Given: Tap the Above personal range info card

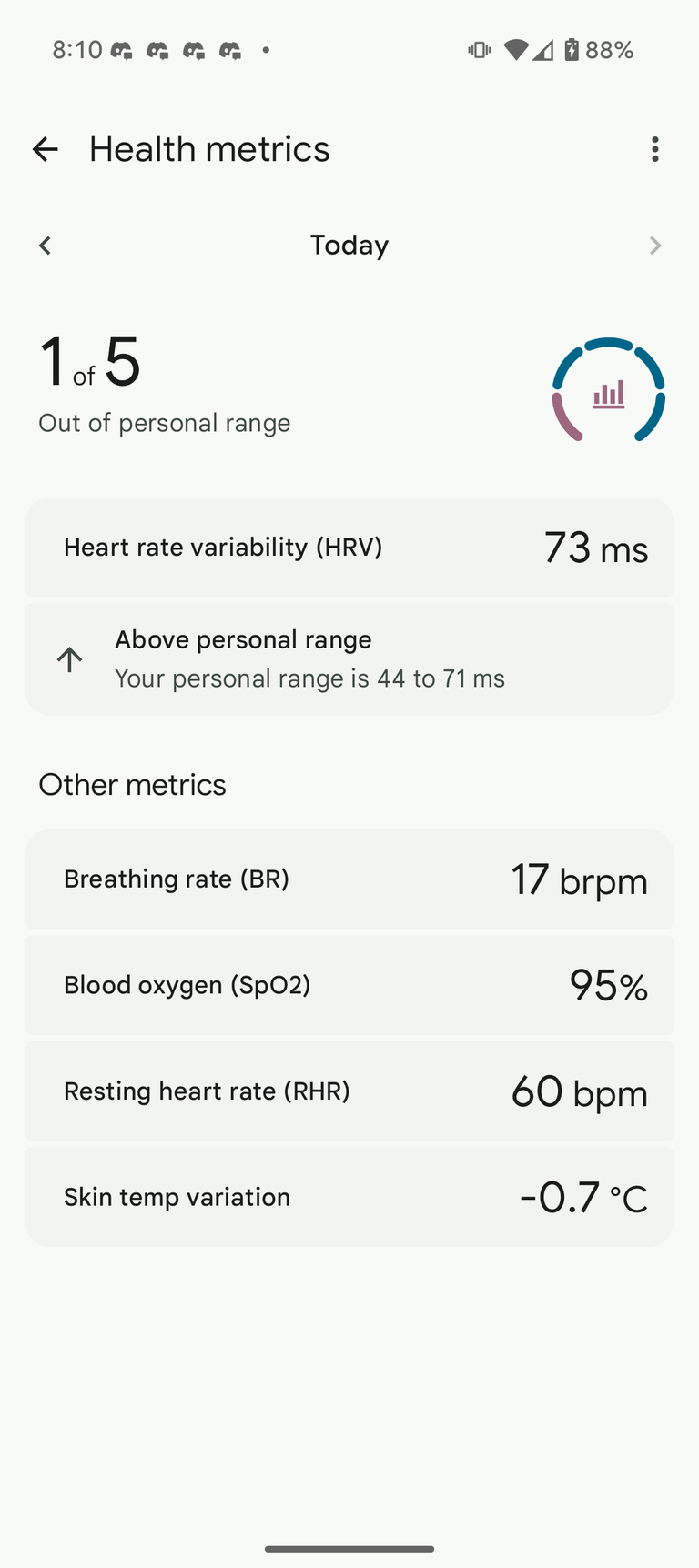Looking at the screenshot, I should pyautogui.click(x=349, y=659).
